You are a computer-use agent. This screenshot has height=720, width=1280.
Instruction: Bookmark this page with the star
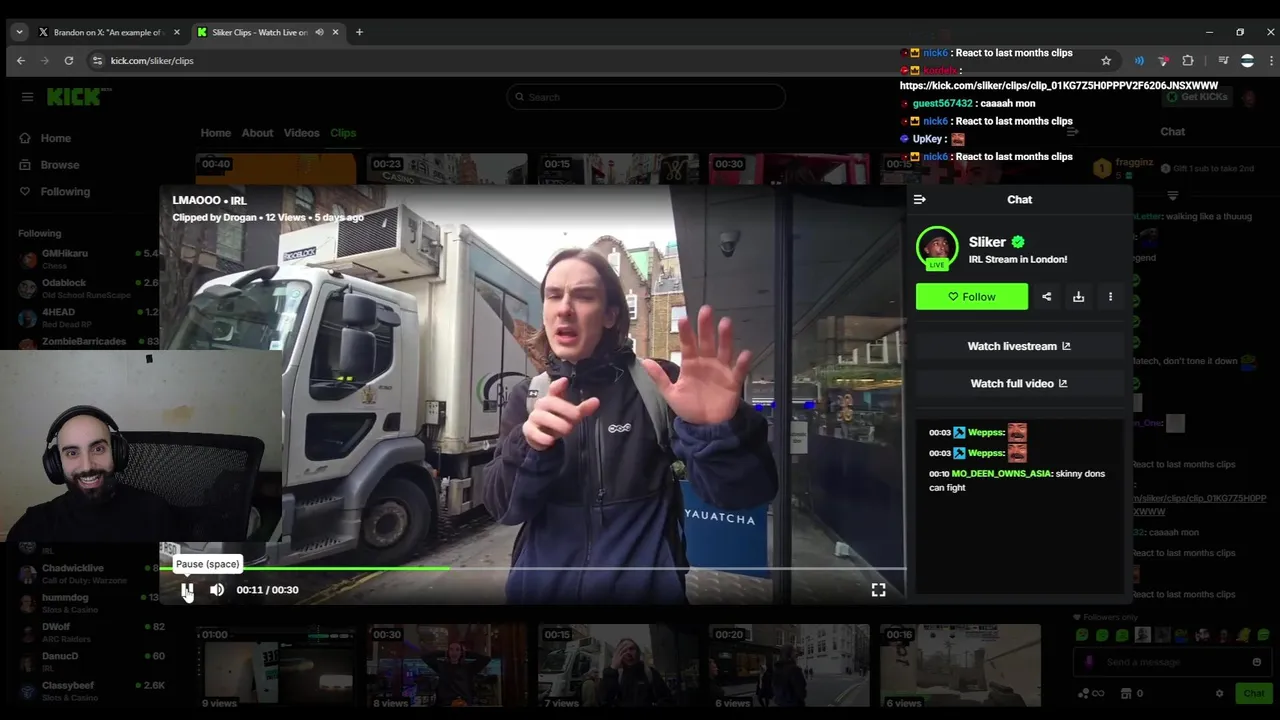[x=1106, y=61]
